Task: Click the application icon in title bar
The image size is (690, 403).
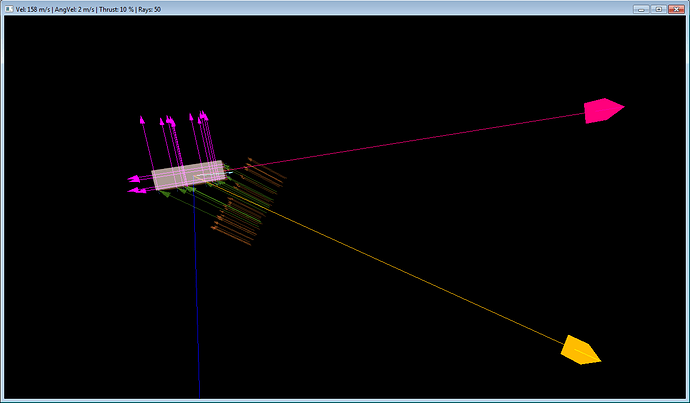Action: click(8, 9)
